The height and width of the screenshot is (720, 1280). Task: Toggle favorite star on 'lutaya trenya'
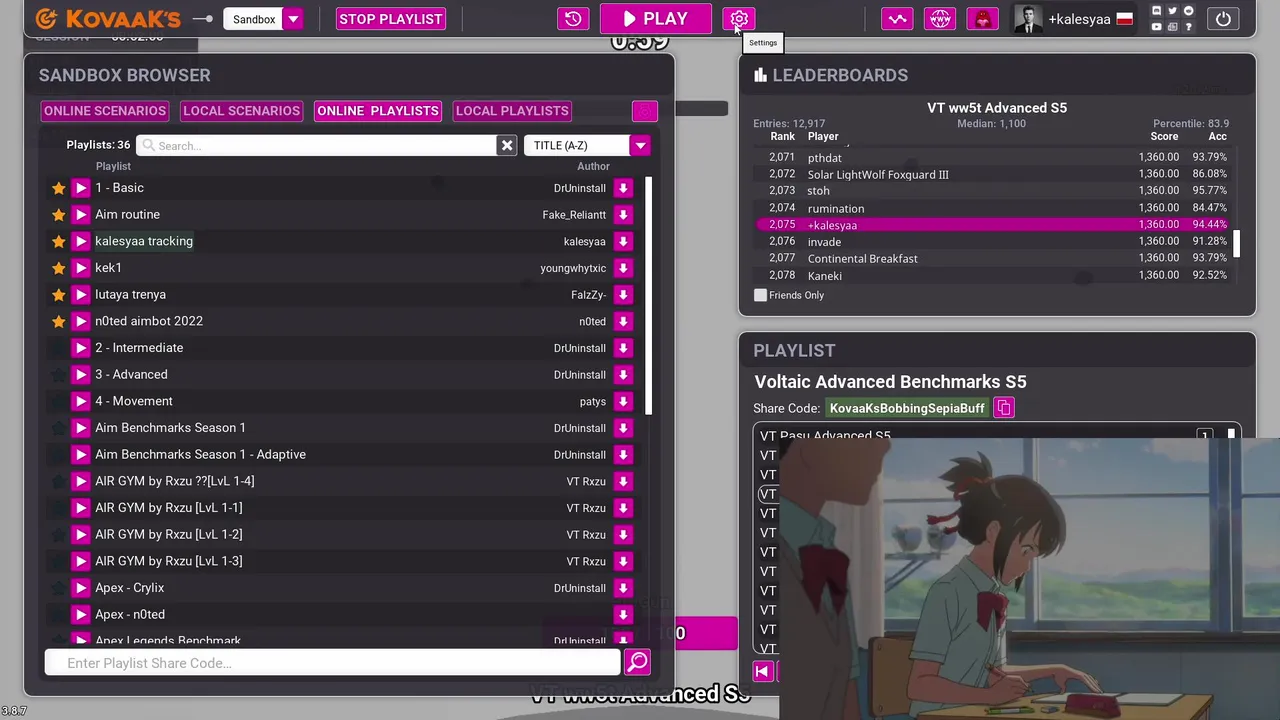(x=58, y=294)
